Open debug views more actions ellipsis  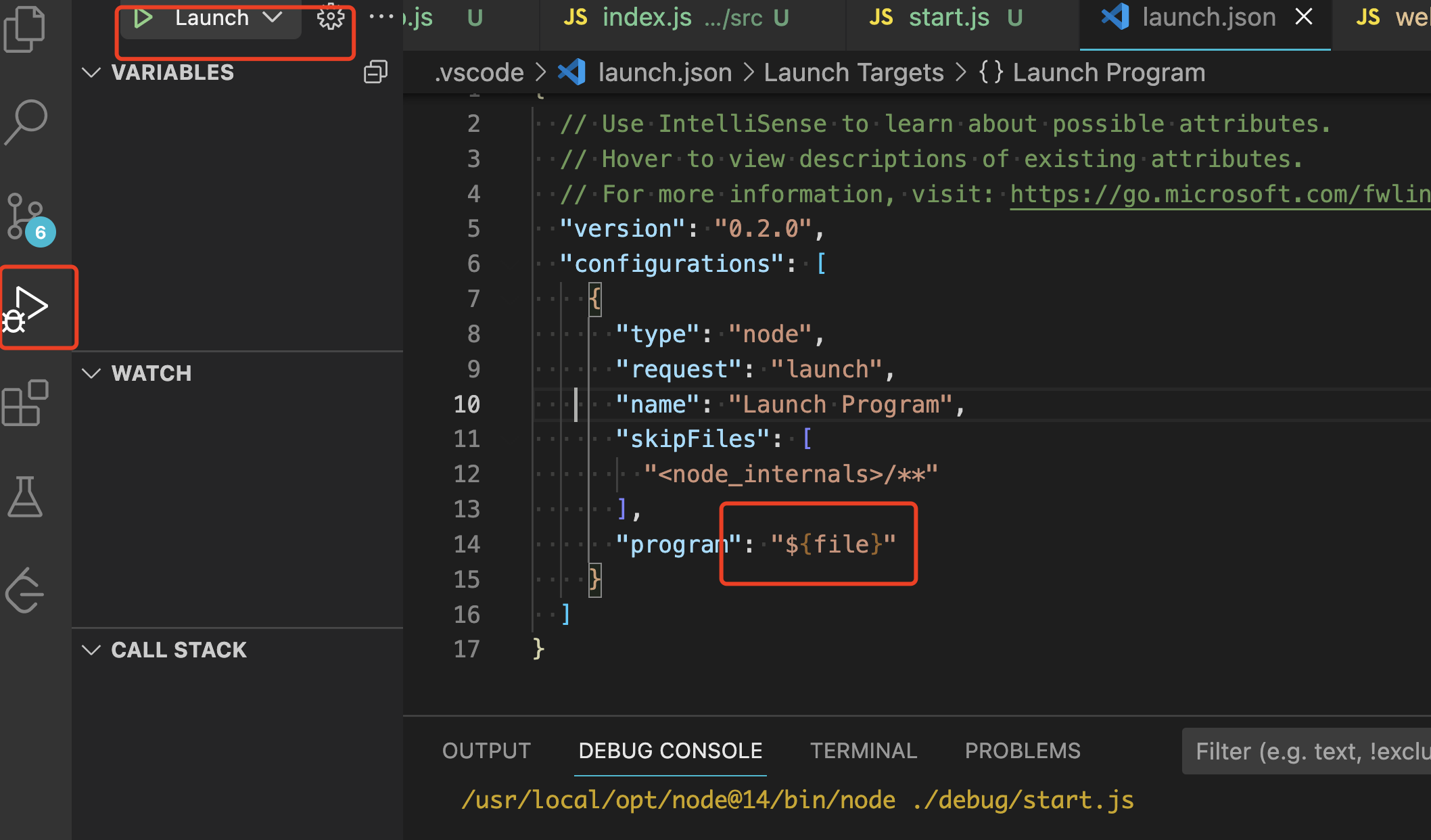click(381, 17)
